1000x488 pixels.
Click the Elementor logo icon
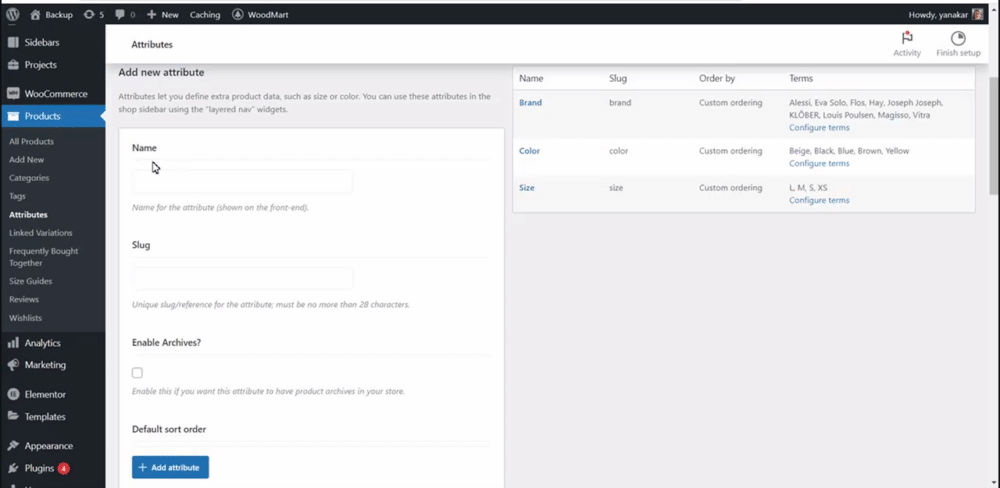(13, 394)
